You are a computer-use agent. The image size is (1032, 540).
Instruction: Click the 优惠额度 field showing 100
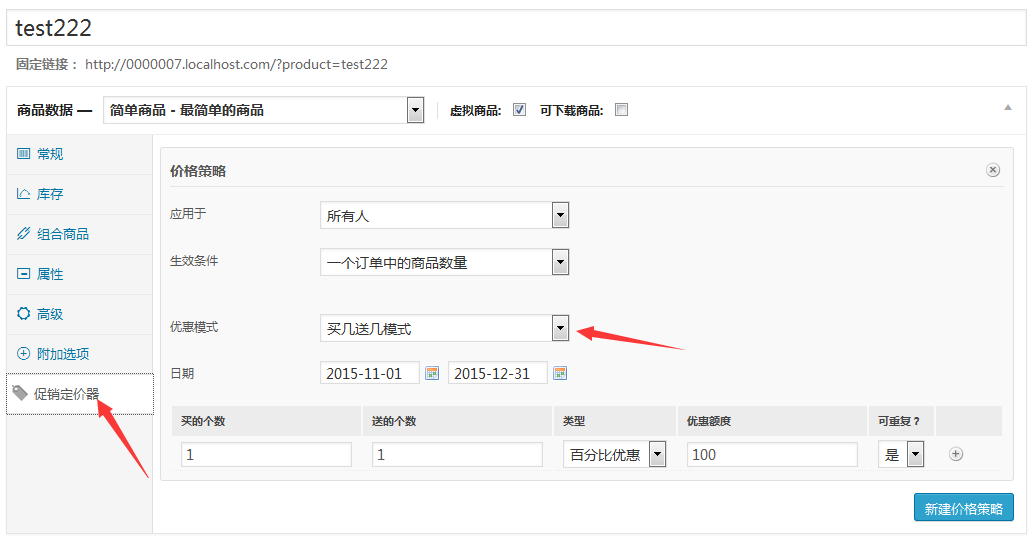point(772,454)
